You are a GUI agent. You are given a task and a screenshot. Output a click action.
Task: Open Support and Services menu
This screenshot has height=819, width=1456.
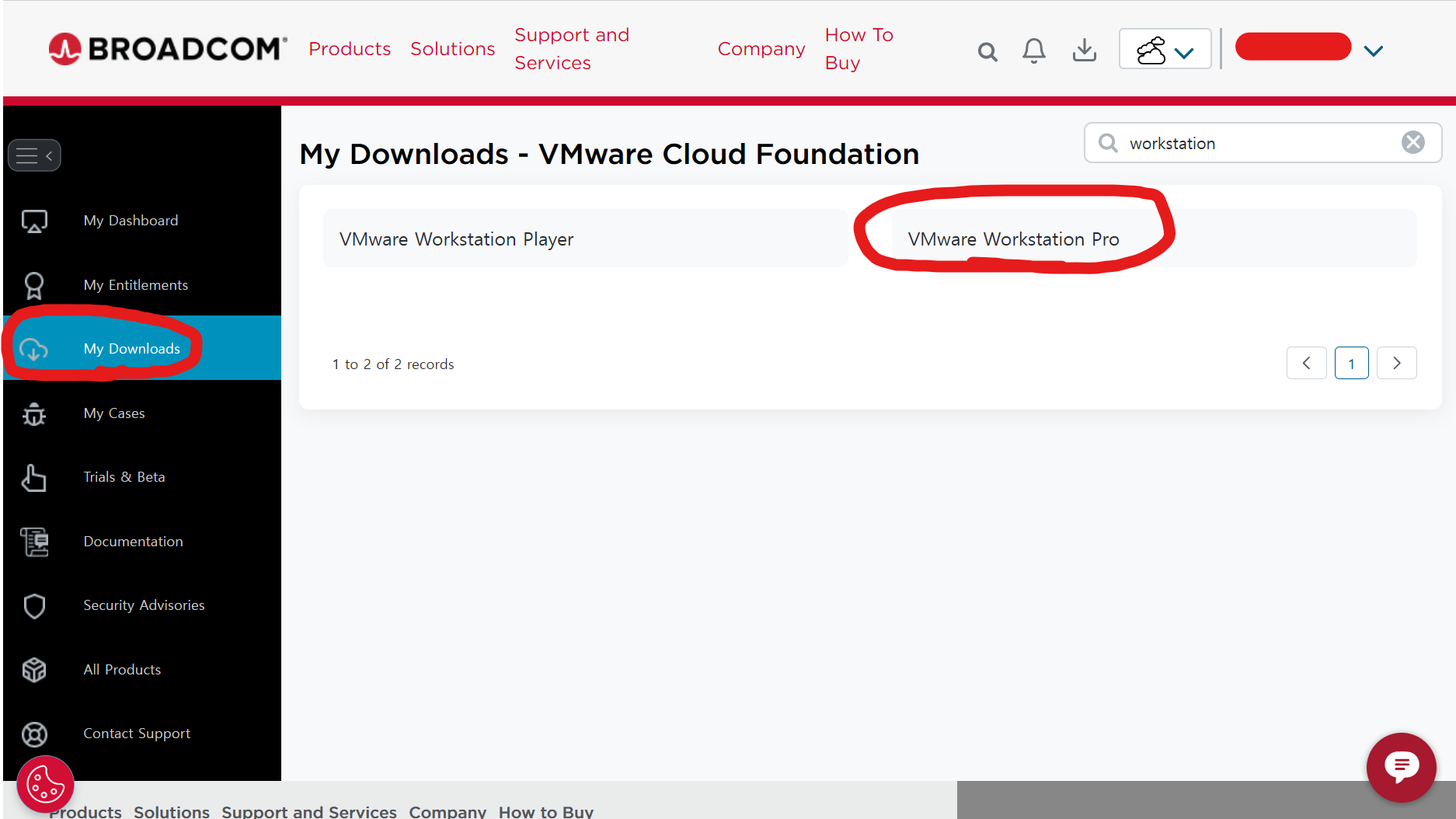[572, 49]
